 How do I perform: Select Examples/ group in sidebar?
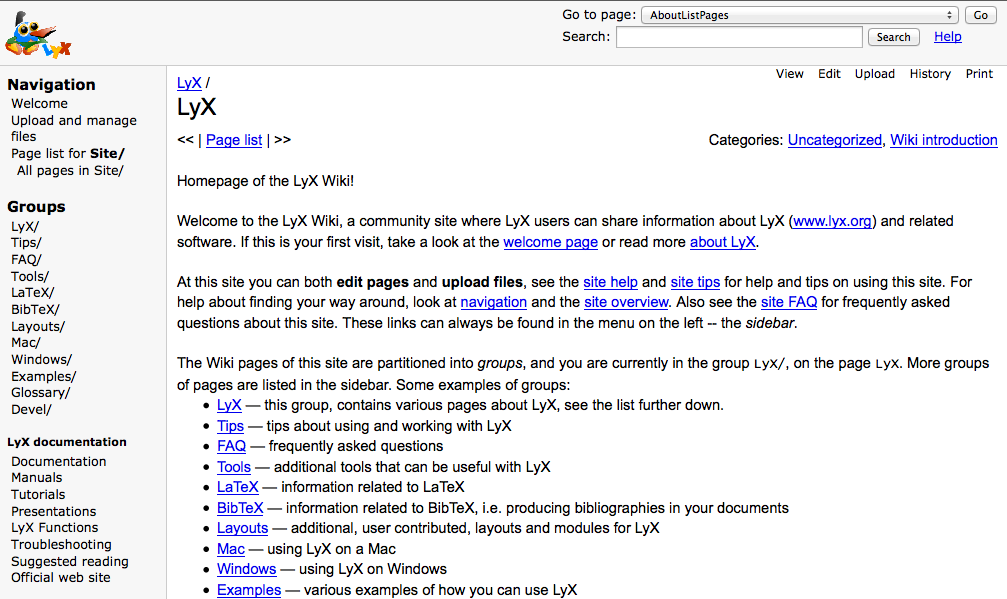(44, 376)
